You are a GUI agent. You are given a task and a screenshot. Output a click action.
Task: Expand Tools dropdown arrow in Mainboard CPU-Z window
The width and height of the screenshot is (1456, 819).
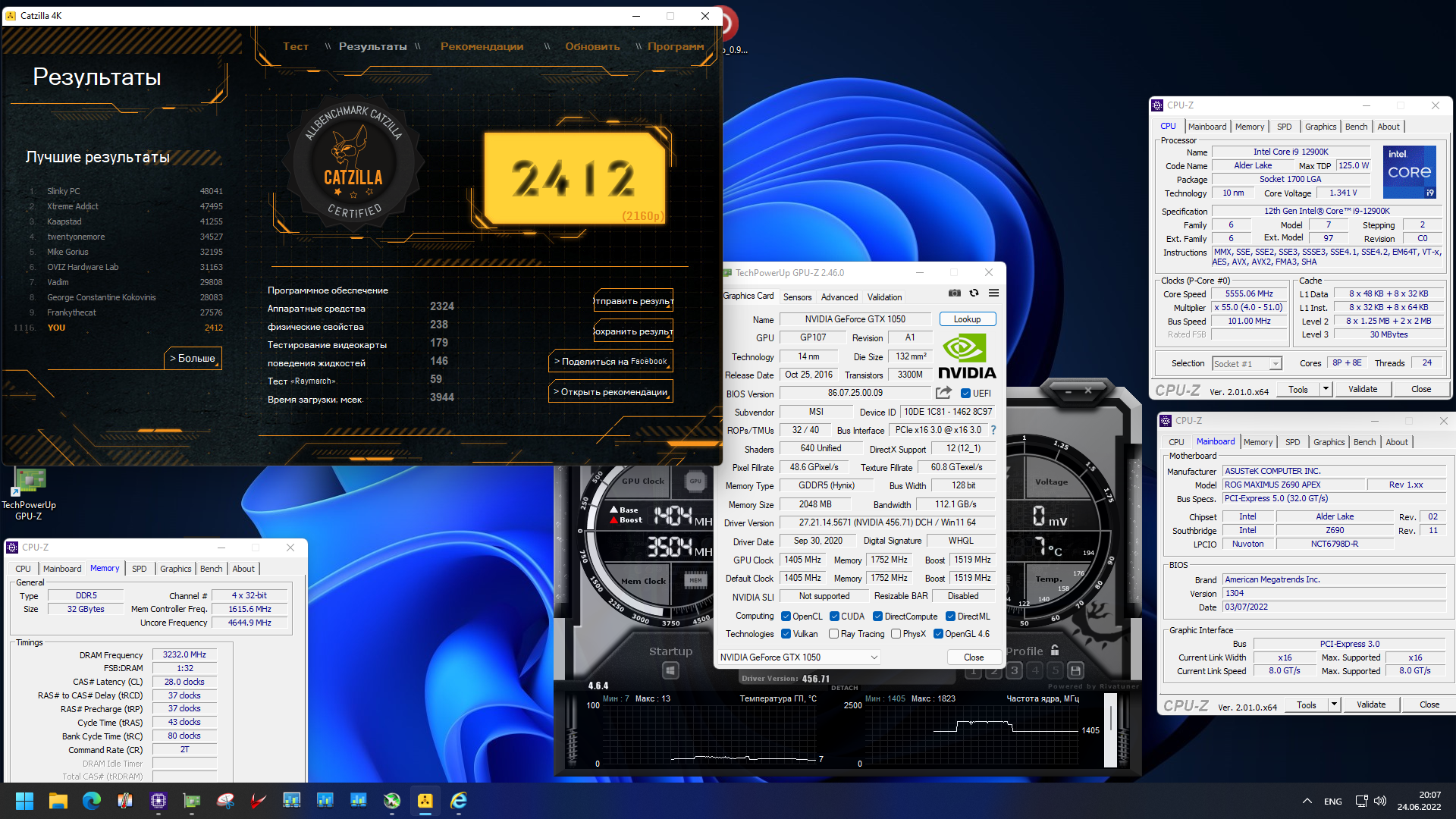click(1335, 704)
